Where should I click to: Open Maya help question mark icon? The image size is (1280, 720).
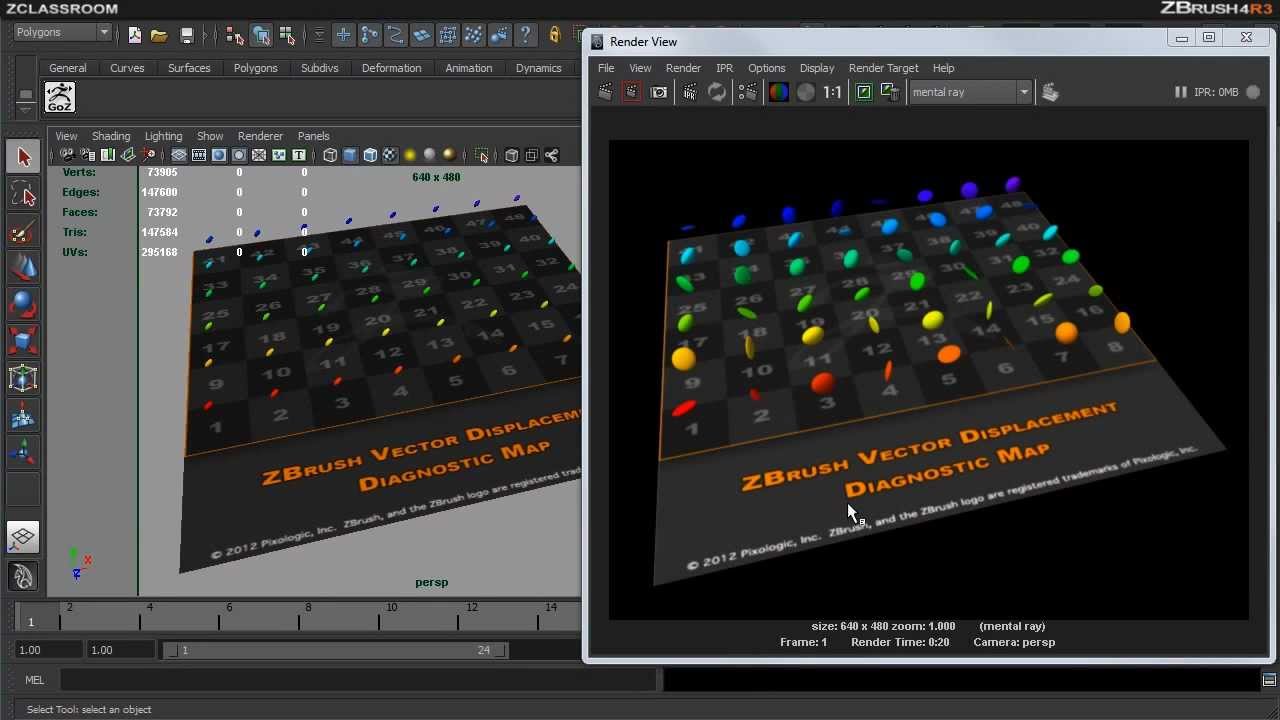click(x=526, y=36)
